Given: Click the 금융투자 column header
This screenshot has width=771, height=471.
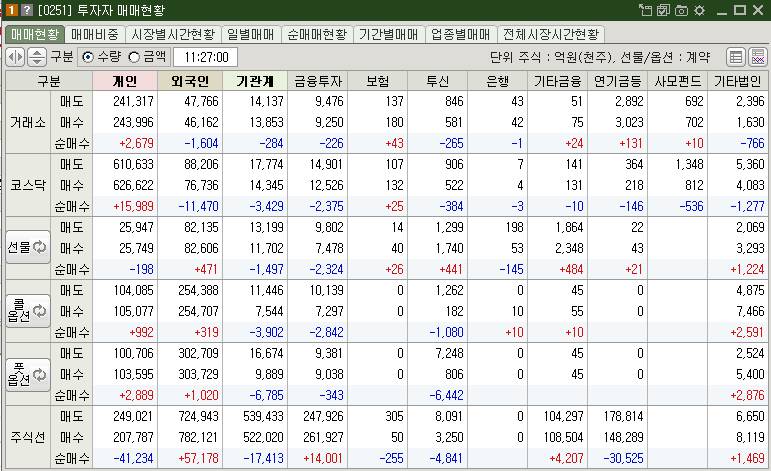Looking at the screenshot, I should (318, 81).
